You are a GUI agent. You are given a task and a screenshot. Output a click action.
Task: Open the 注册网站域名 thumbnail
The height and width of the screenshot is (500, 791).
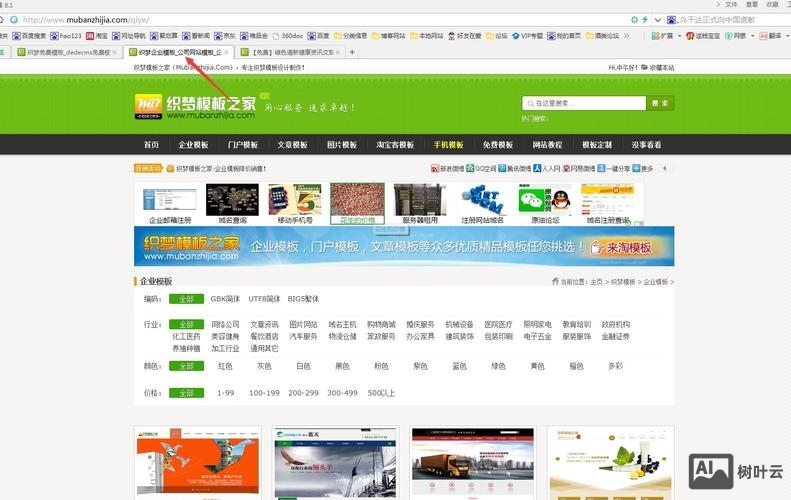[x=482, y=204]
